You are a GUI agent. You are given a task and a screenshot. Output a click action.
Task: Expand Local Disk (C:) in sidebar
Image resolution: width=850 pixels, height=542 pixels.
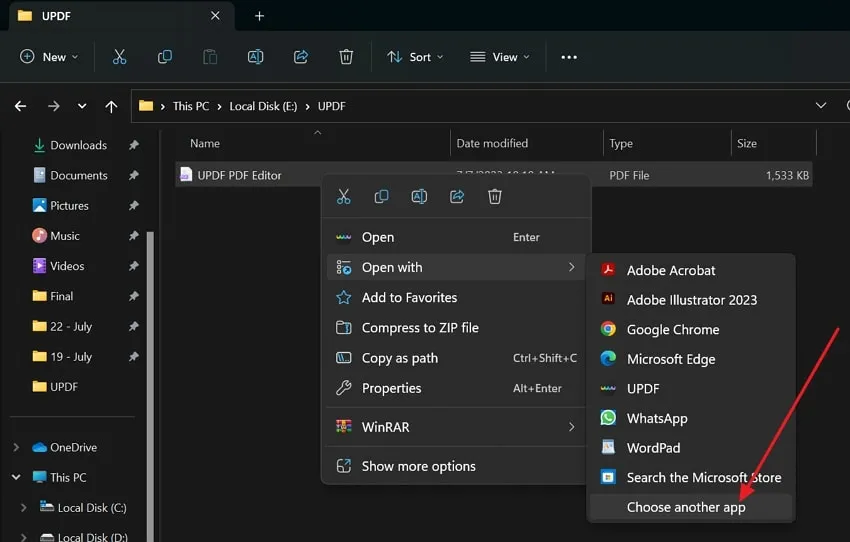[24, 508]
